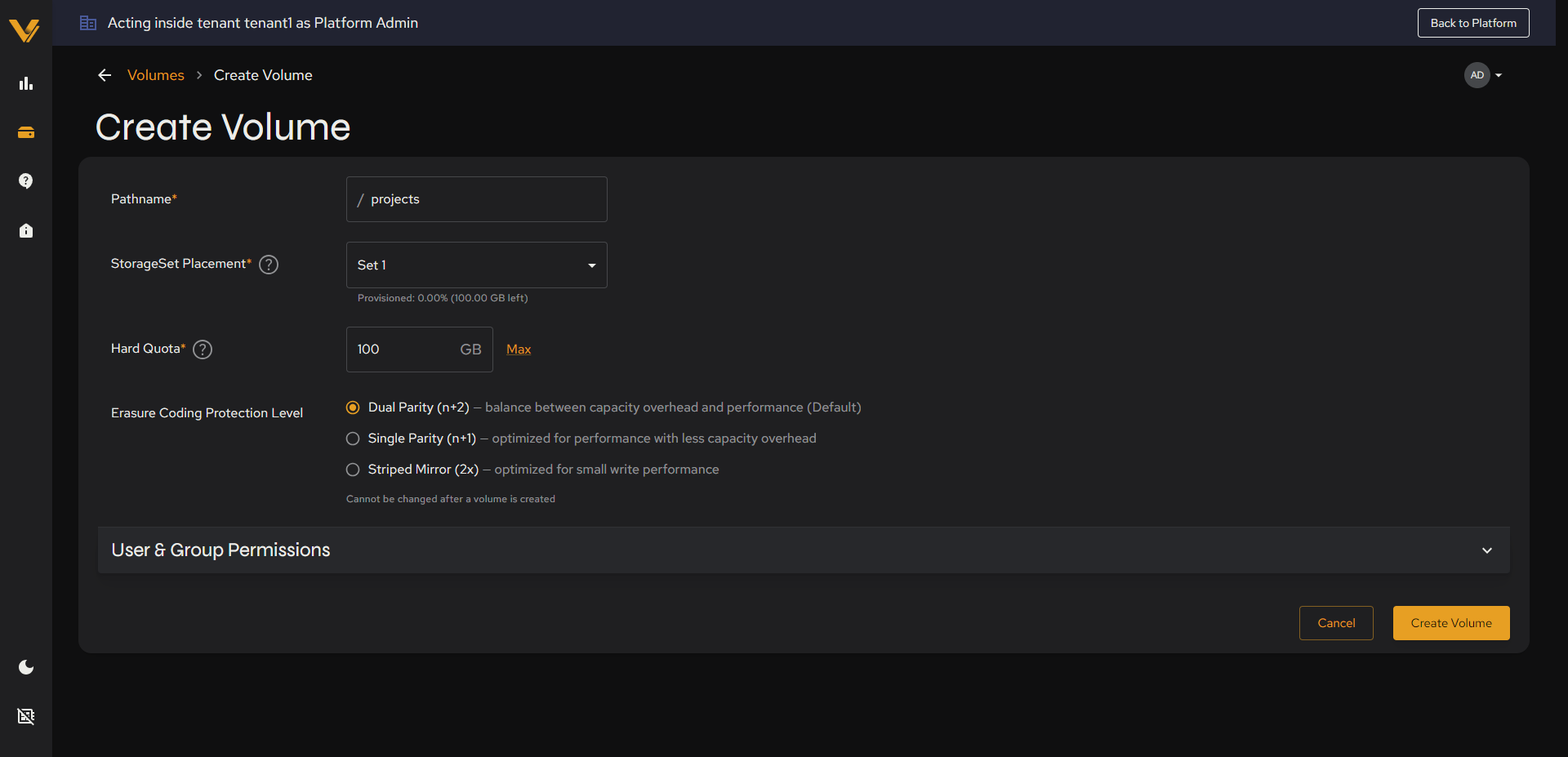Viewport: 1568px width, 757px height.
Task: Click the V logo icon in sidebar
Action: [x=24, y=30]
